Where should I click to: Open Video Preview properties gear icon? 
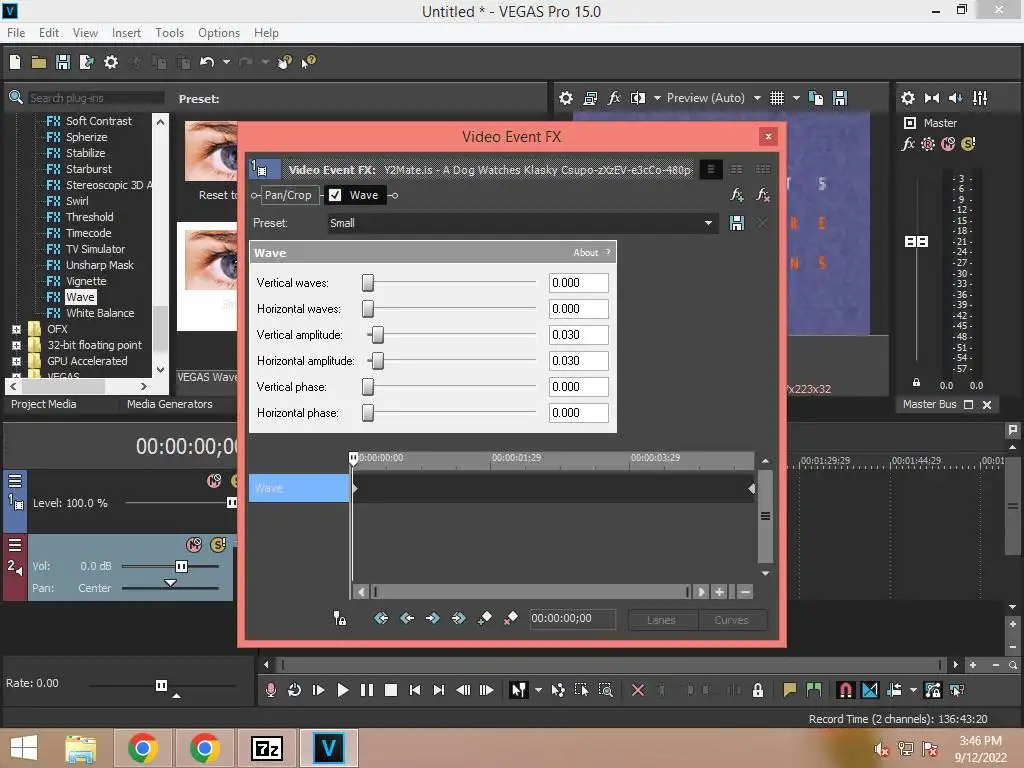566,98
